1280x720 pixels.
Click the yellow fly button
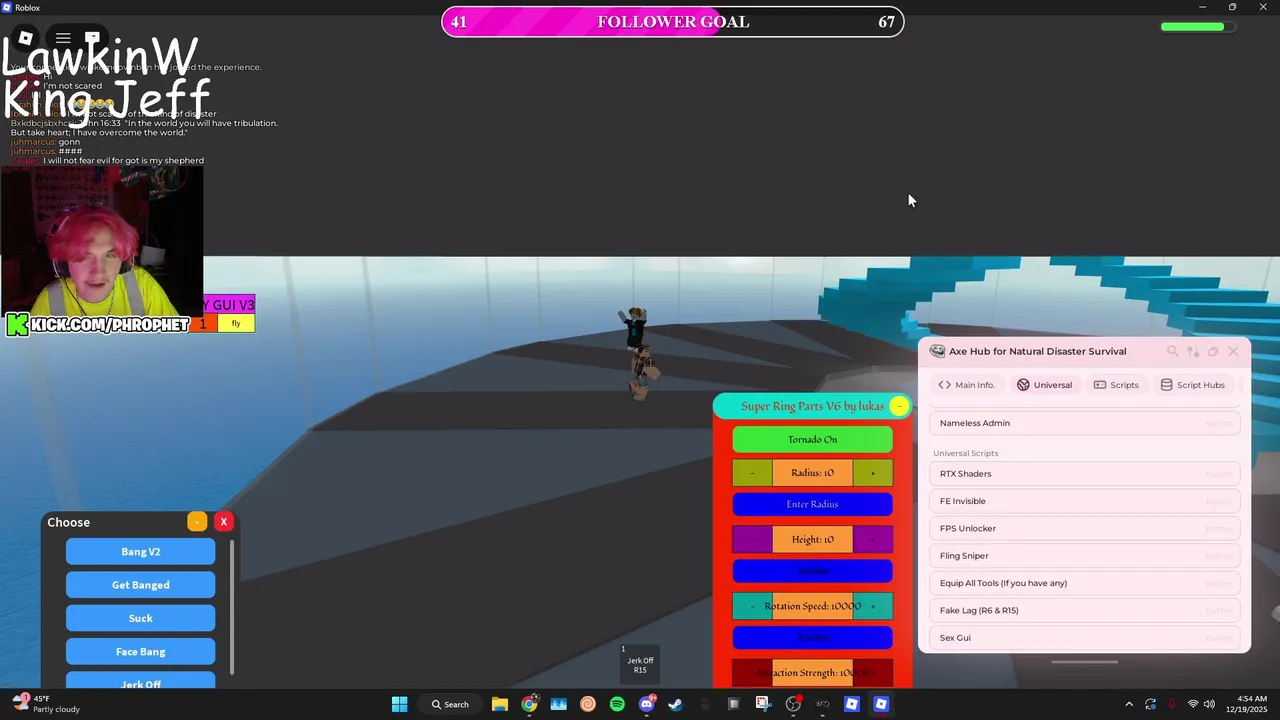(236, 323)
